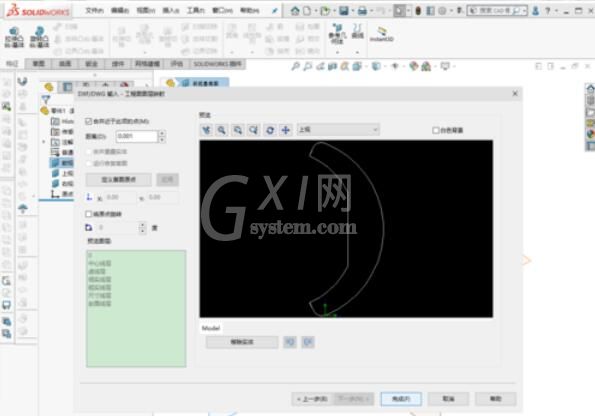Expand the Annotations node in feature tree

[43, 142]
